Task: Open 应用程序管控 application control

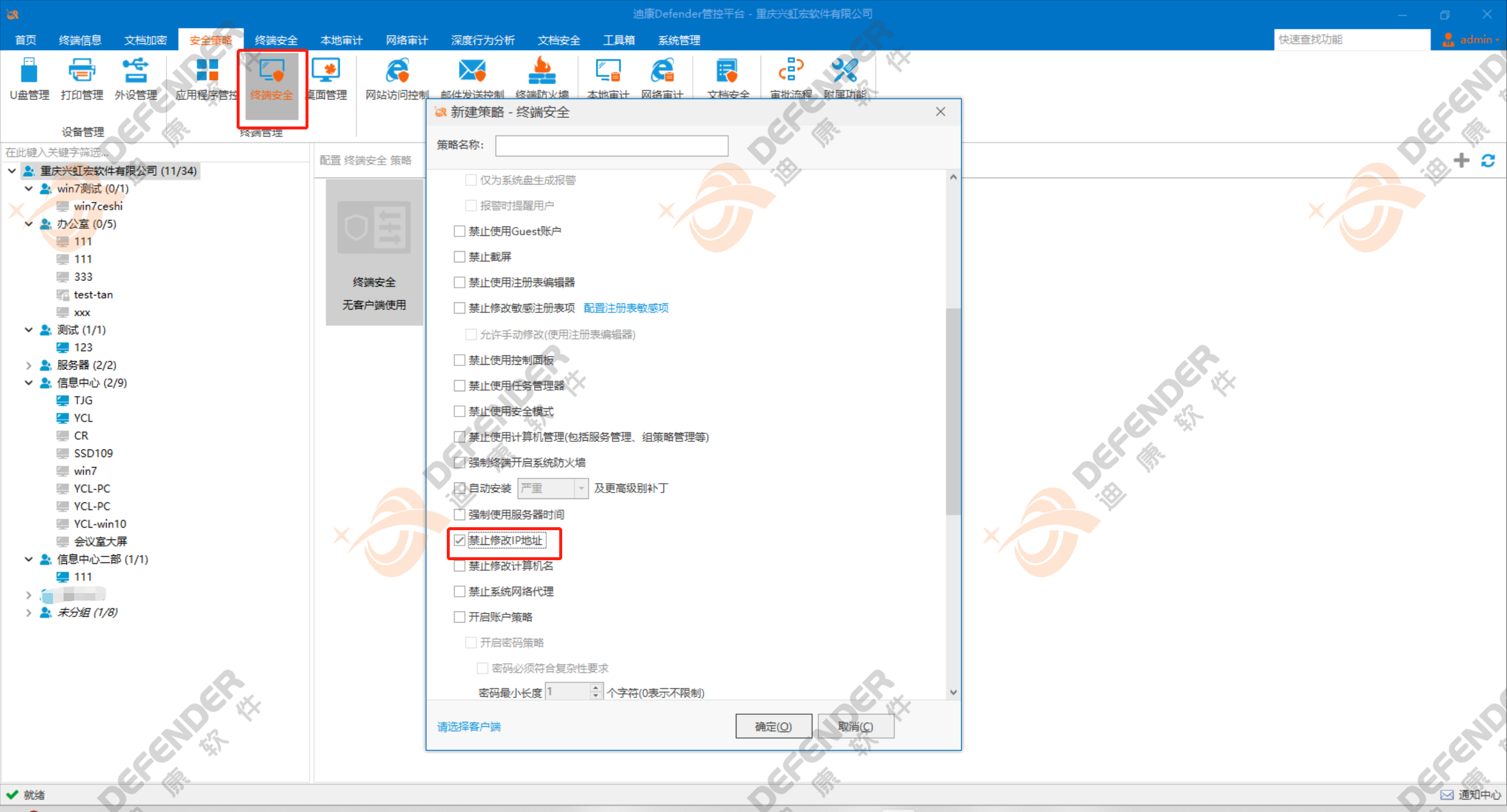Action: pyautogui.click(x=207, y=79)
